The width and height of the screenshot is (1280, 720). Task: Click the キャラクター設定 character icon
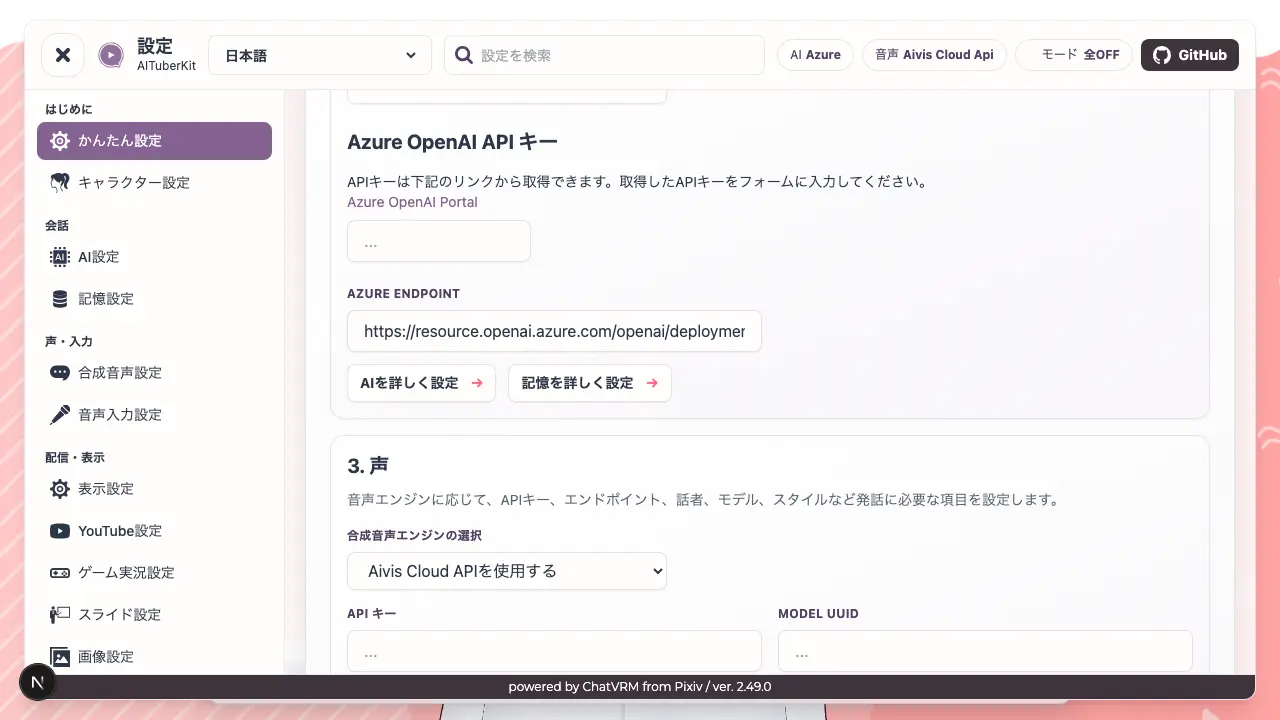pos(60,183)
